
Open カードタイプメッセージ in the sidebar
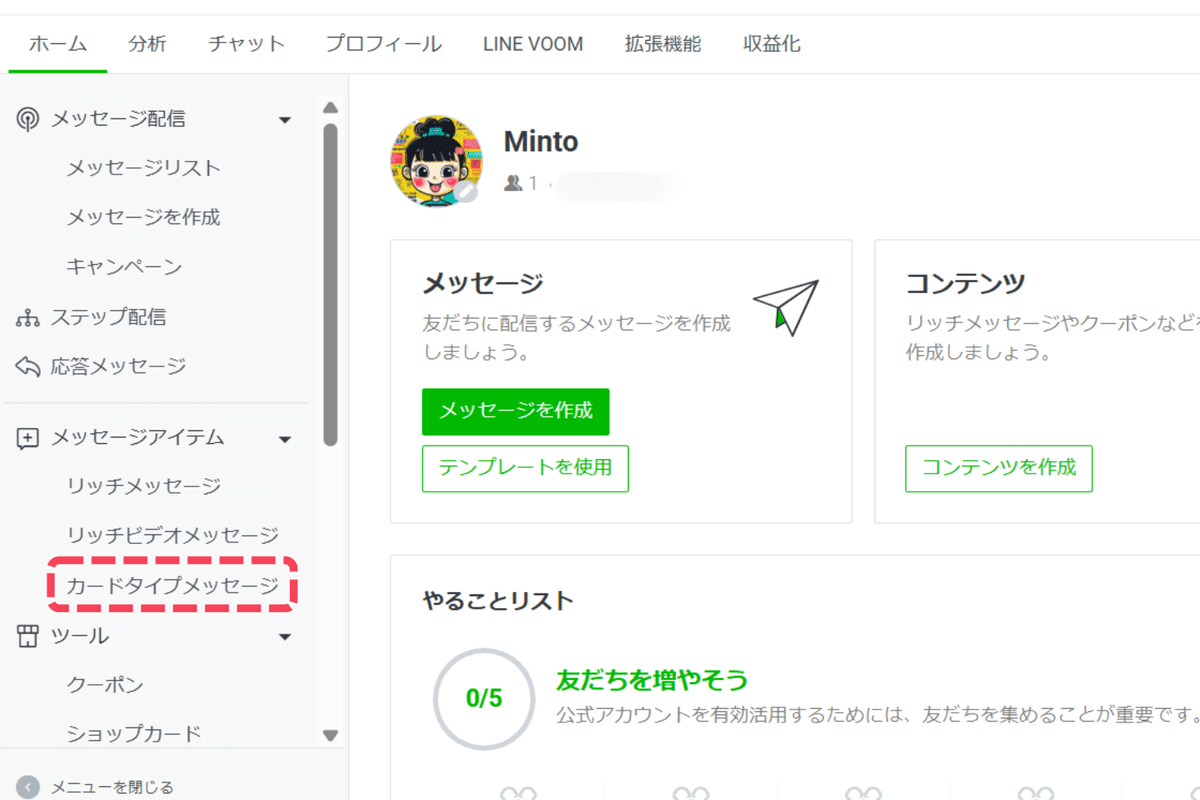[x=173, y=587]
